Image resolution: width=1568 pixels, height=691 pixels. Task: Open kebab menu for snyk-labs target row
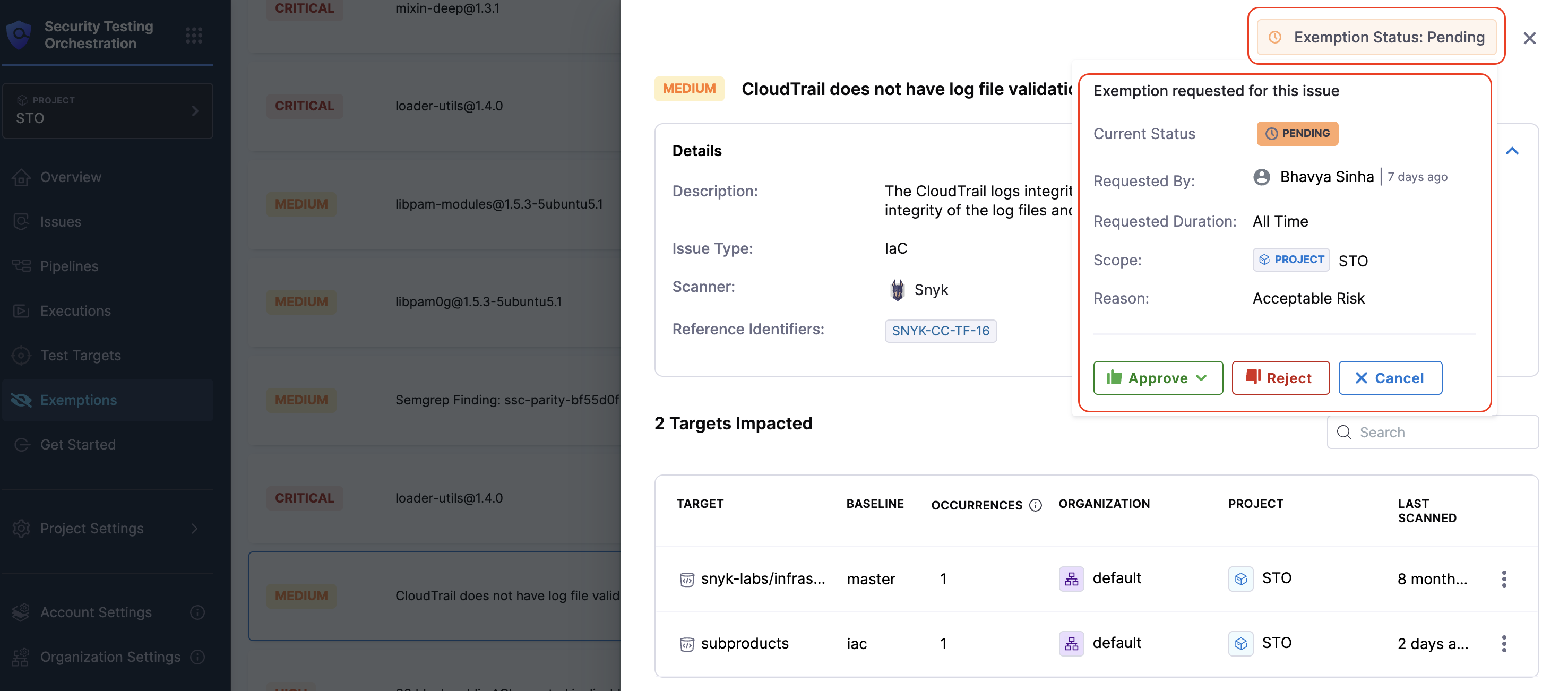[x=1503, y=578]
